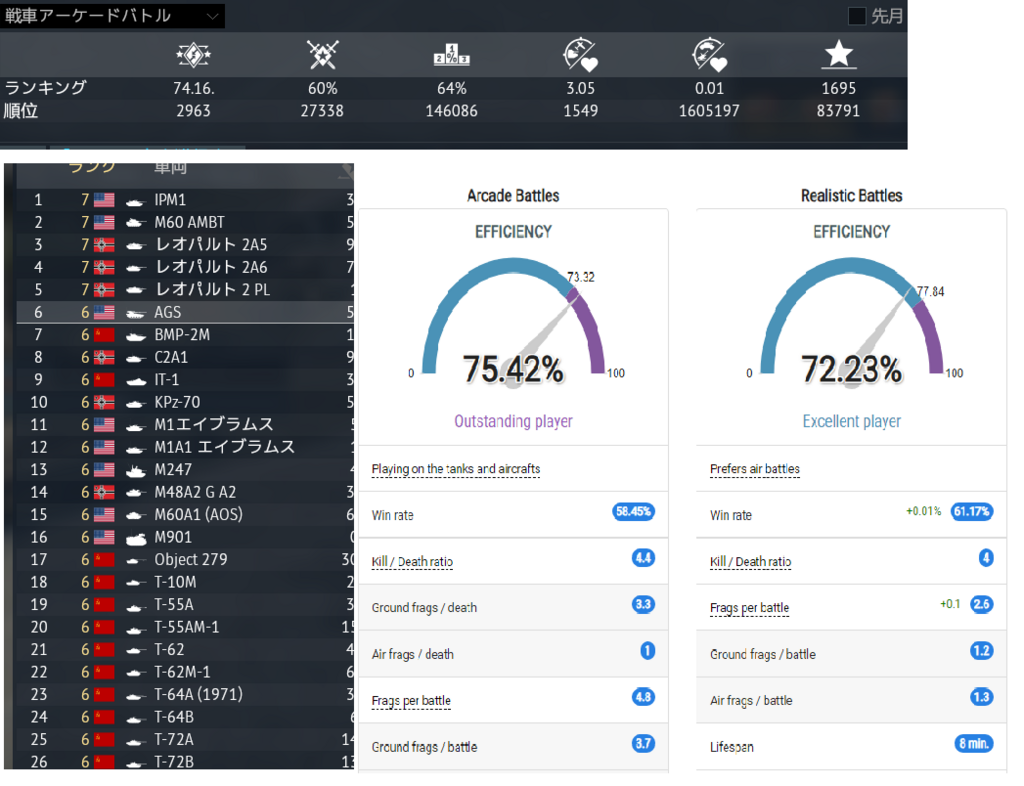Click the 車両 column header
This screenshot has width=1024, height=786.
click(170, 168)
